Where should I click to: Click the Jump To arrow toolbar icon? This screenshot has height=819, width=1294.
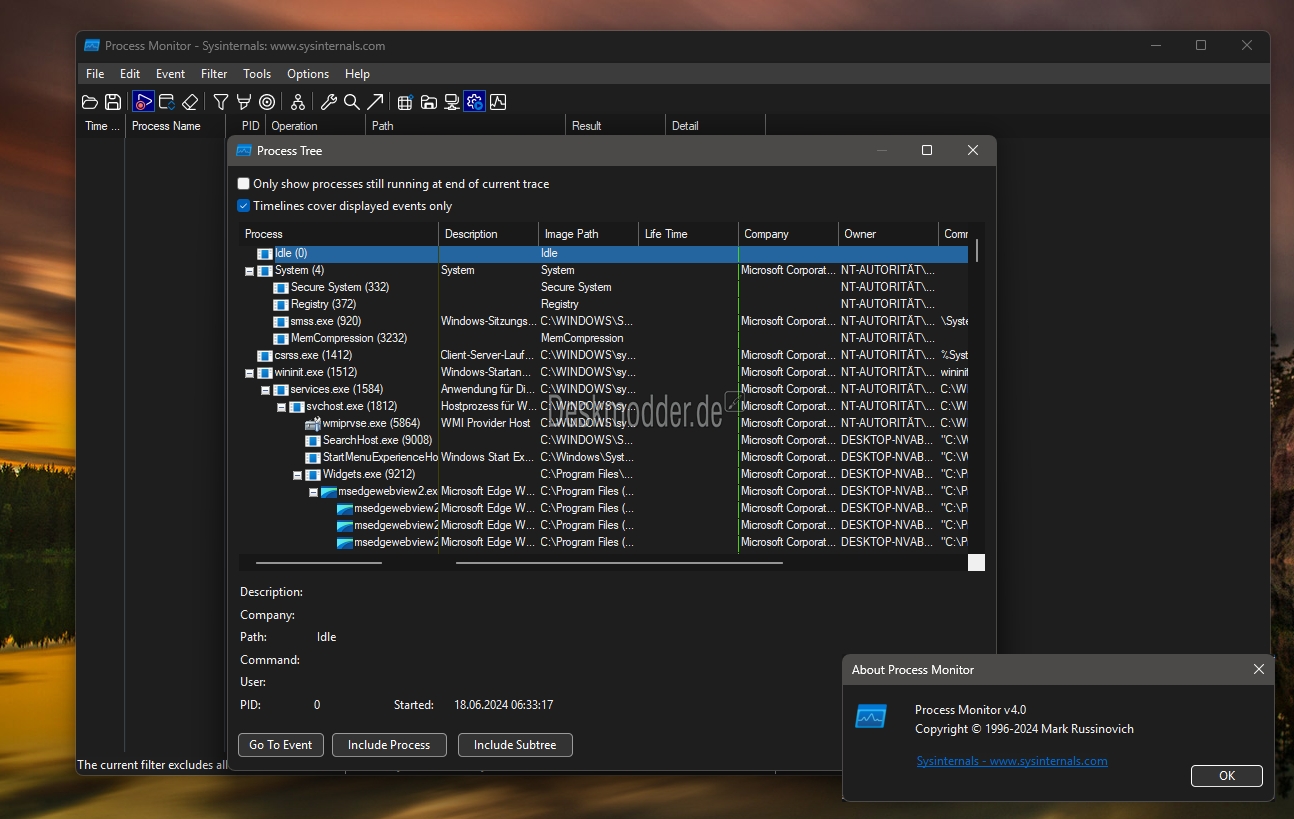[375, 102]
